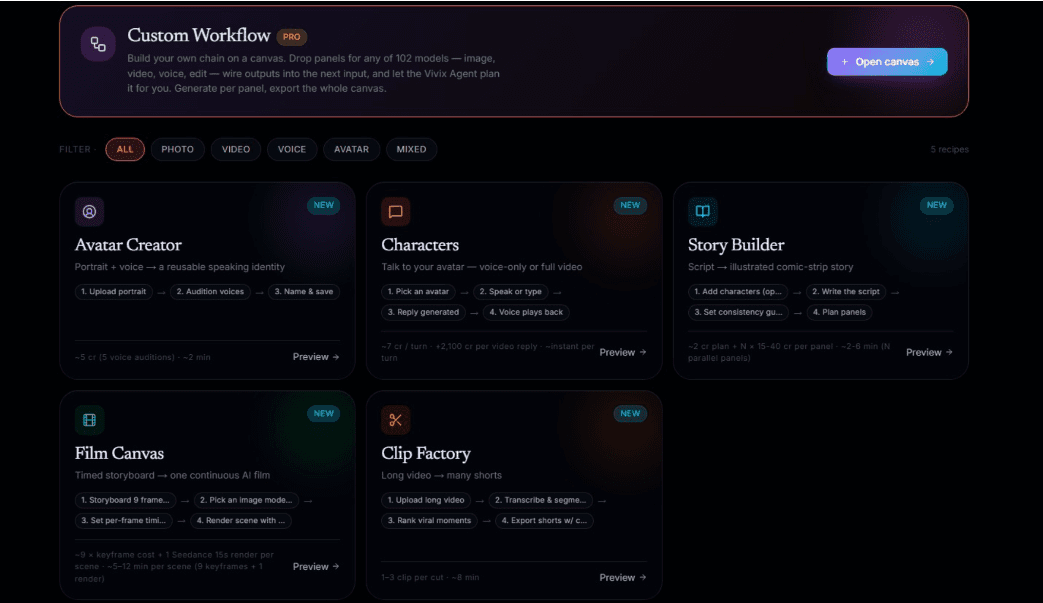The image size is (1043, 603).
Task: Preview the Avatar Creator recipe
Action: [x=316, y=357]
